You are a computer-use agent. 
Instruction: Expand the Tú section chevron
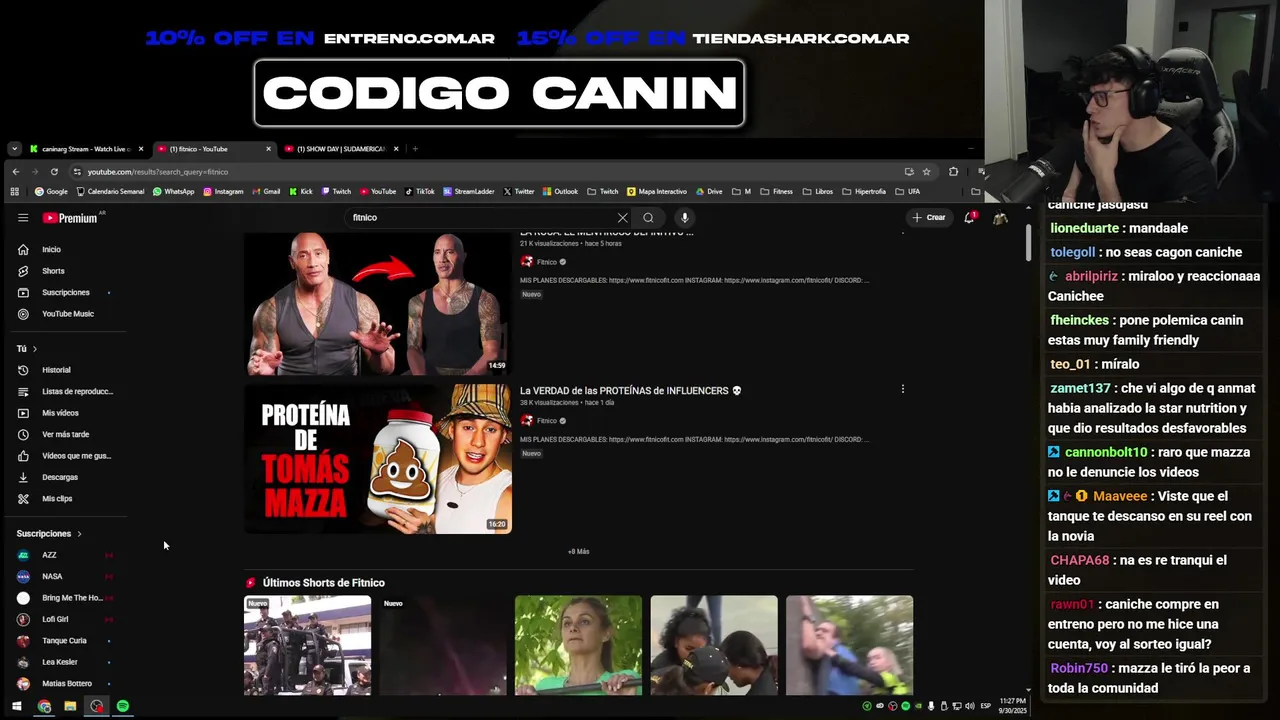[x=34, y=349]
